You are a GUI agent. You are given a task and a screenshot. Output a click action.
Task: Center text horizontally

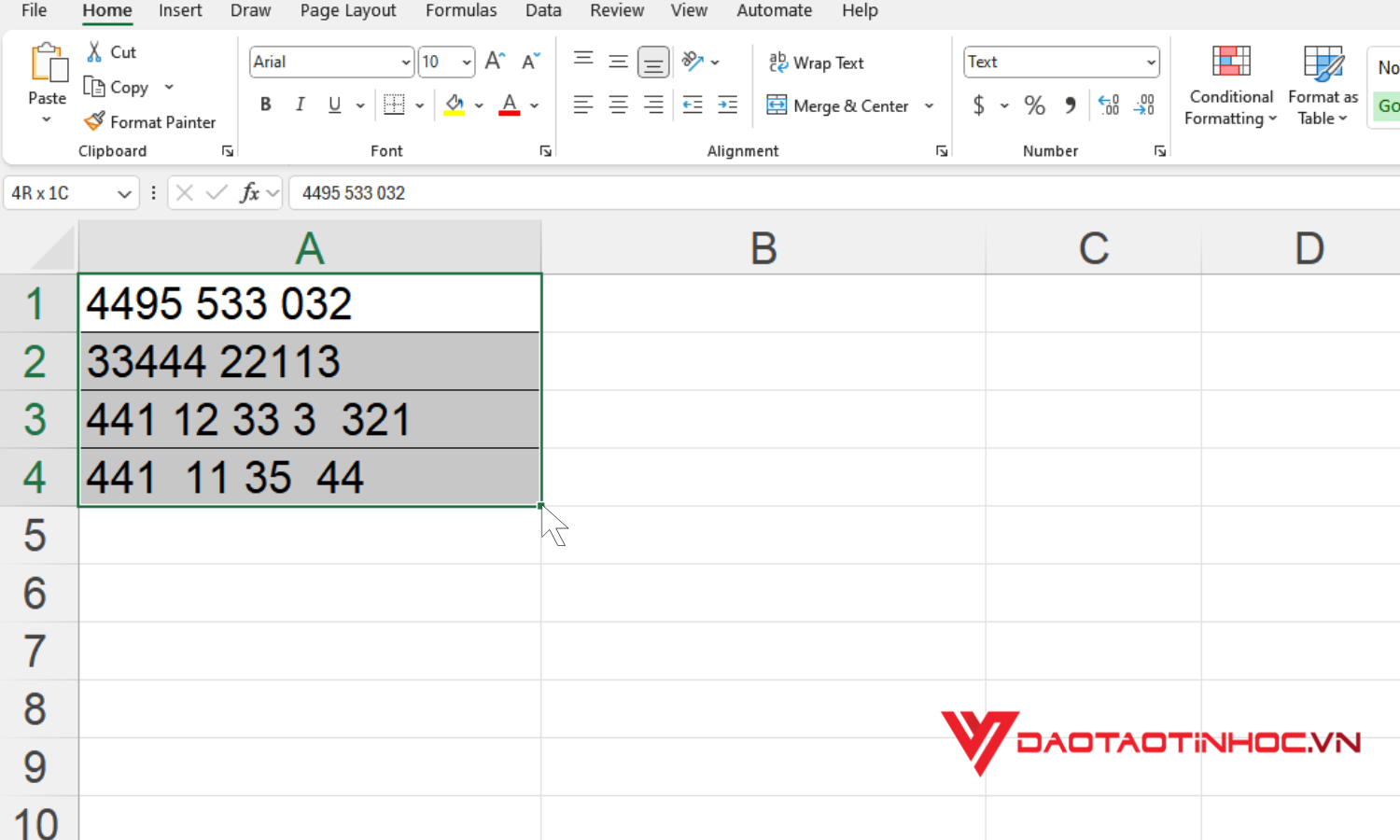click(618, 105)
